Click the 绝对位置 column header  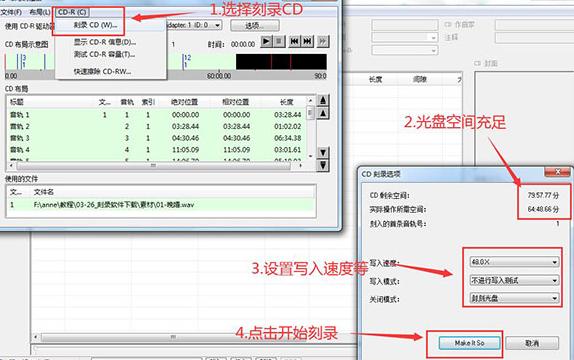click(184, 102)
